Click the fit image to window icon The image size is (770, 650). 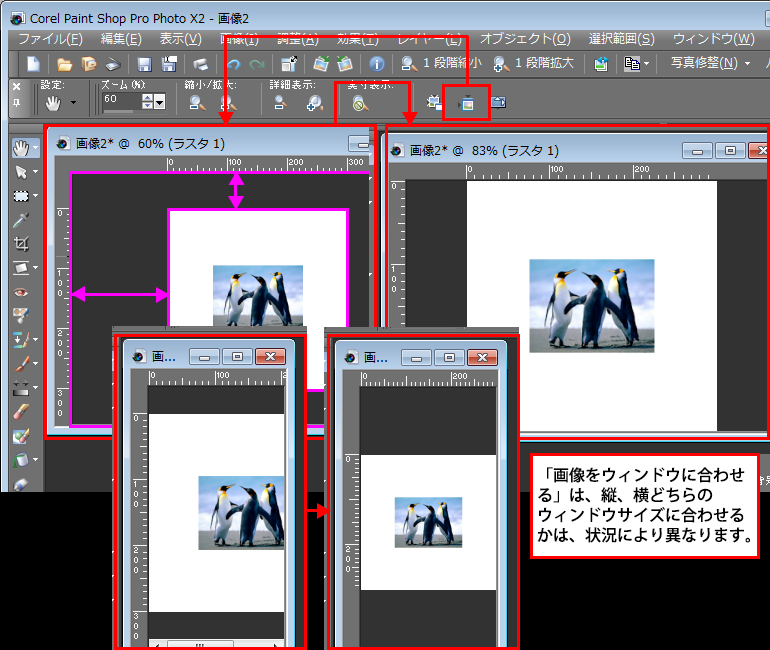tap(466, 104)
